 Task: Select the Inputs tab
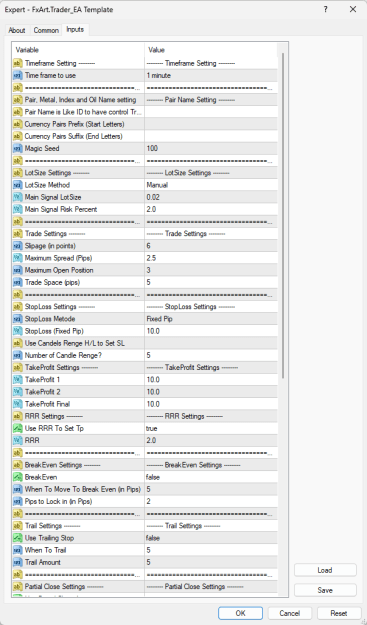point(75,29)
